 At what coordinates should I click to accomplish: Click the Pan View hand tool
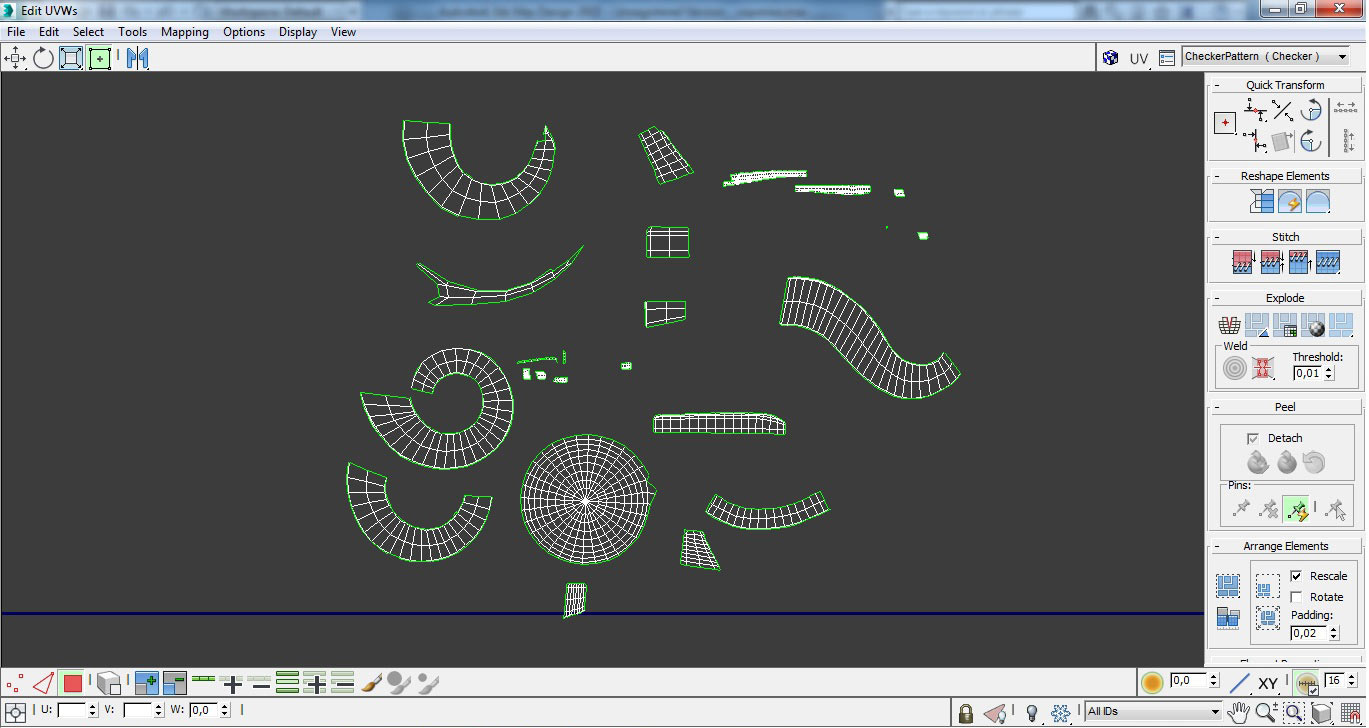coord(1239,712)
